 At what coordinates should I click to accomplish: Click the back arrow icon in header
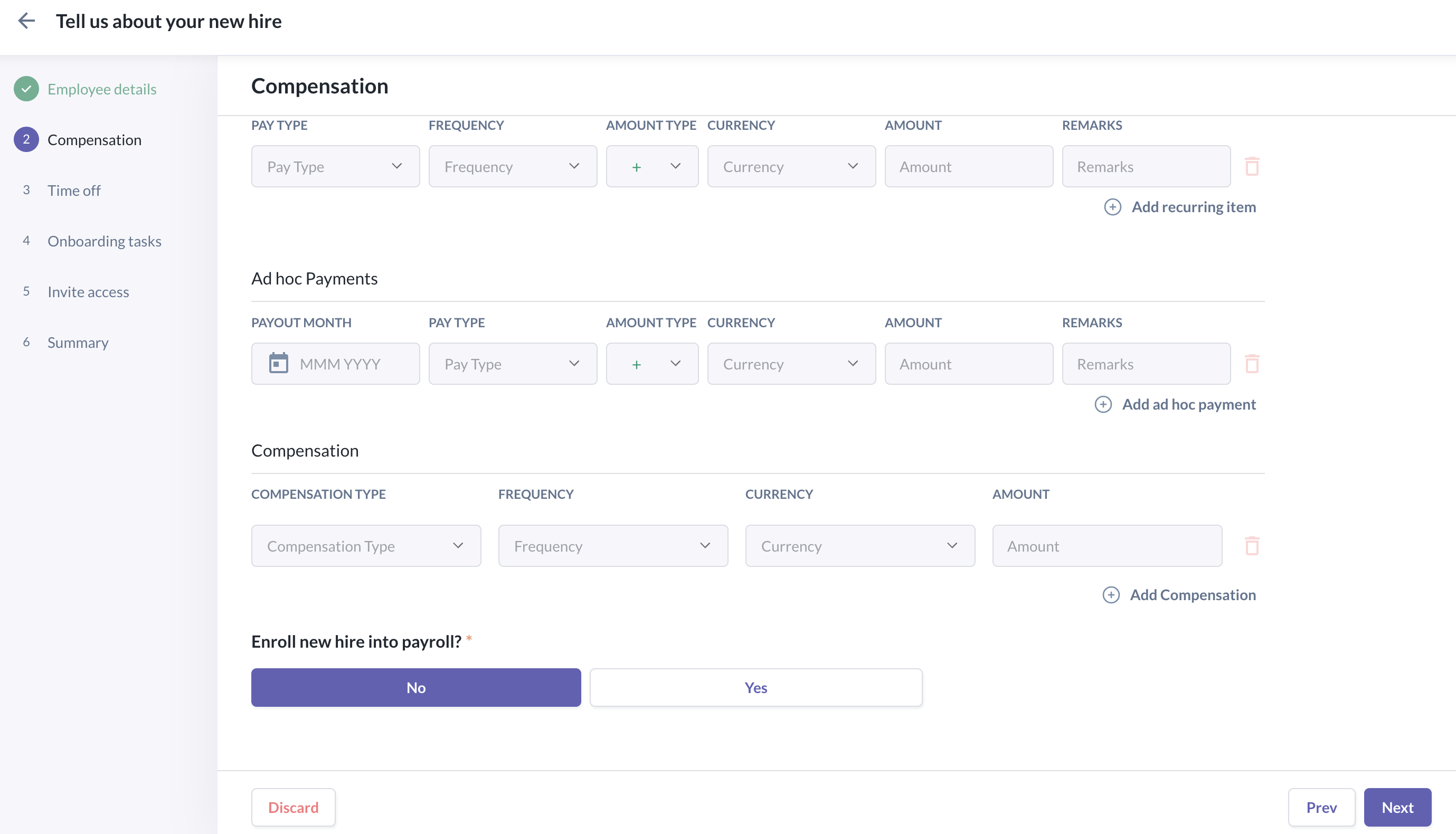coord(26,21)
